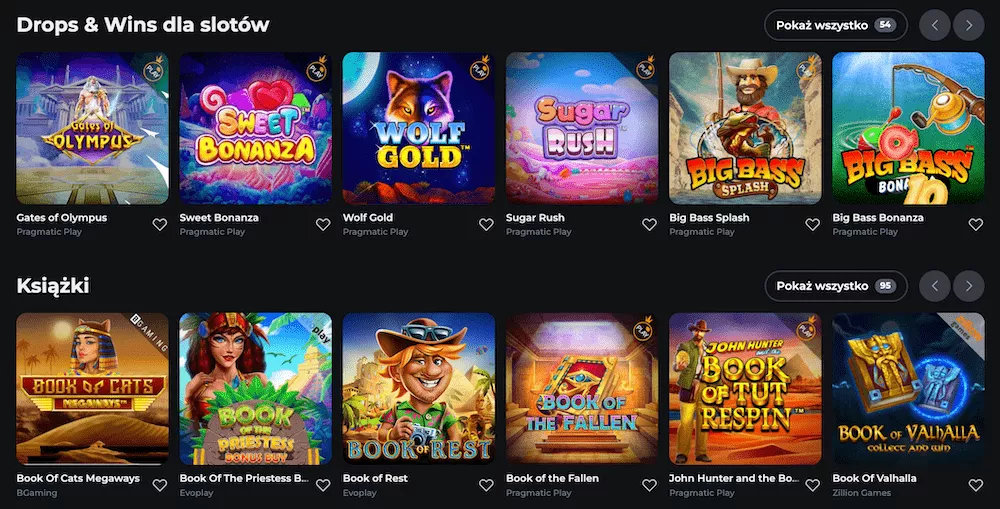The height and width of the screenshot is (509, 1000).
Task: Click the Gates of Olympus title link
Action: pyautogui.click(x=62, y=217)
